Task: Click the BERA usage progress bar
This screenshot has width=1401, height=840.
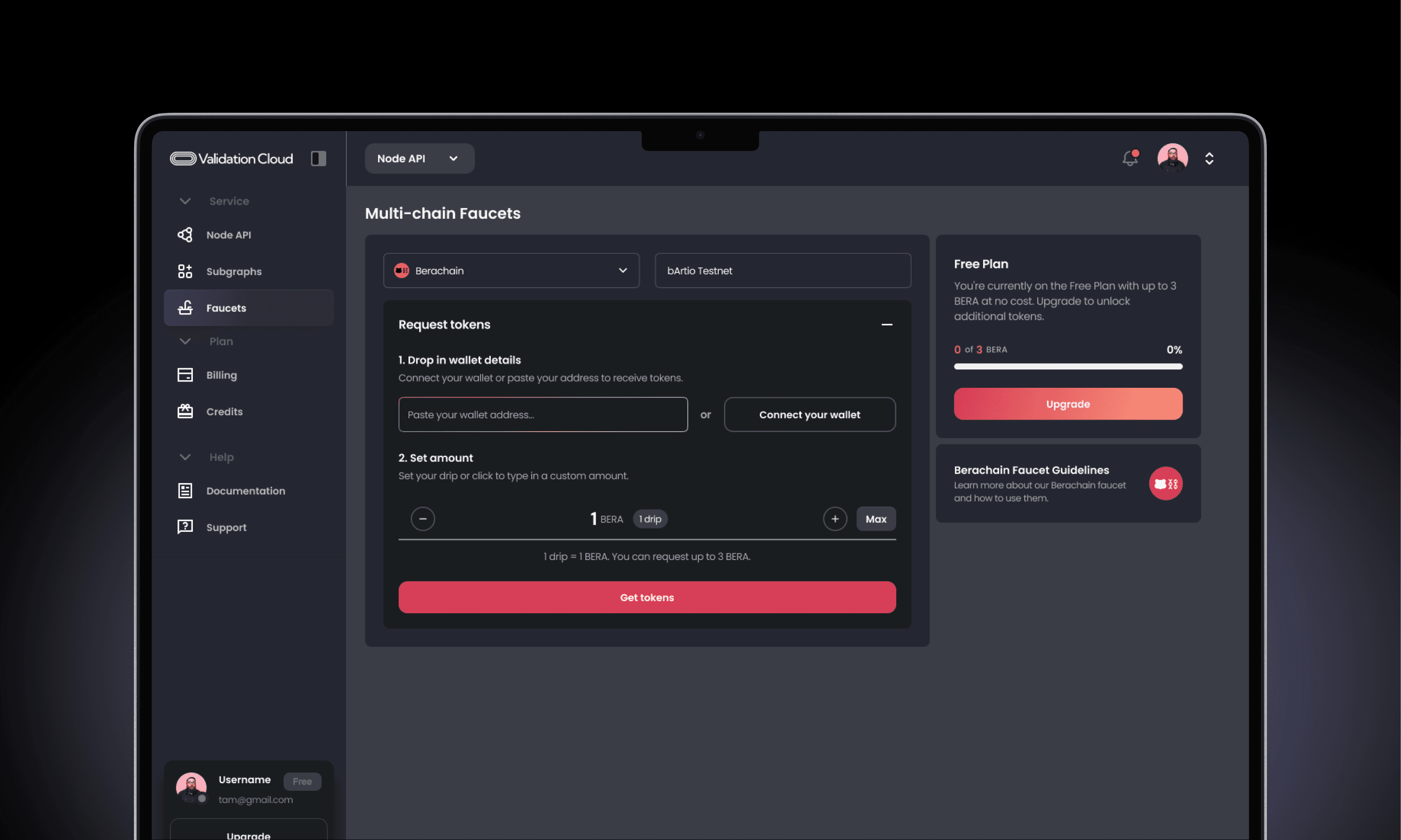Action: point(1068,367)
